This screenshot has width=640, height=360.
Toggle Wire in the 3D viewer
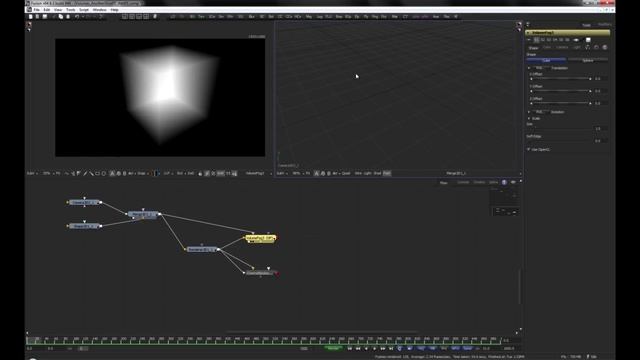click(x=358, y=173)
